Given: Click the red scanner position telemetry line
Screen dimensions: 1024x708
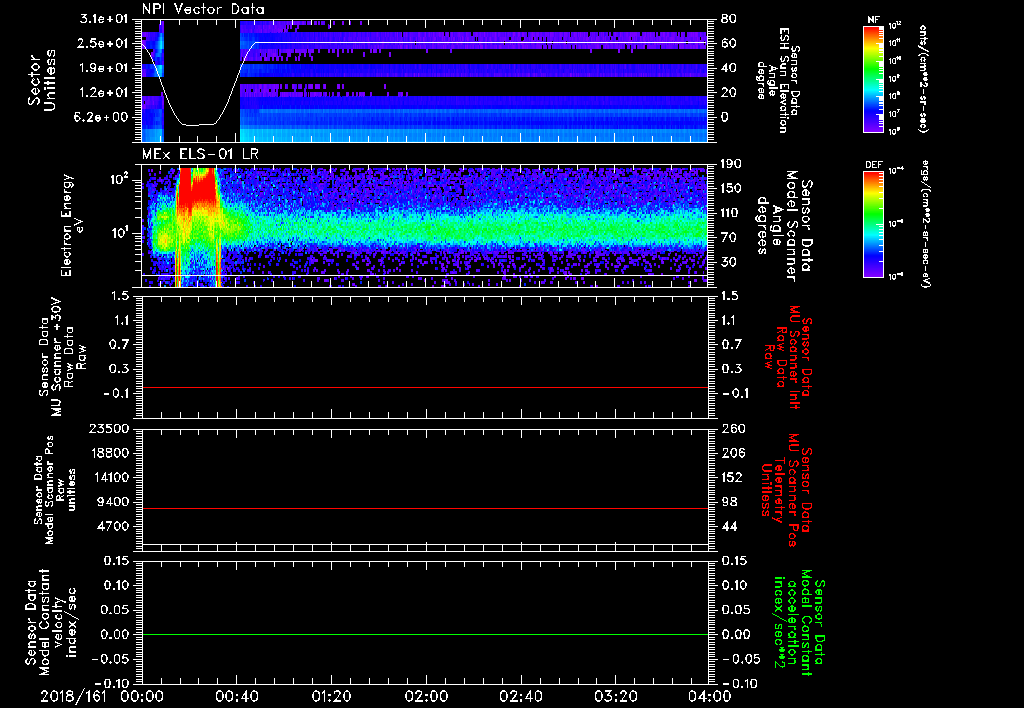Looking at the screenshot, I should click(424, 508).
